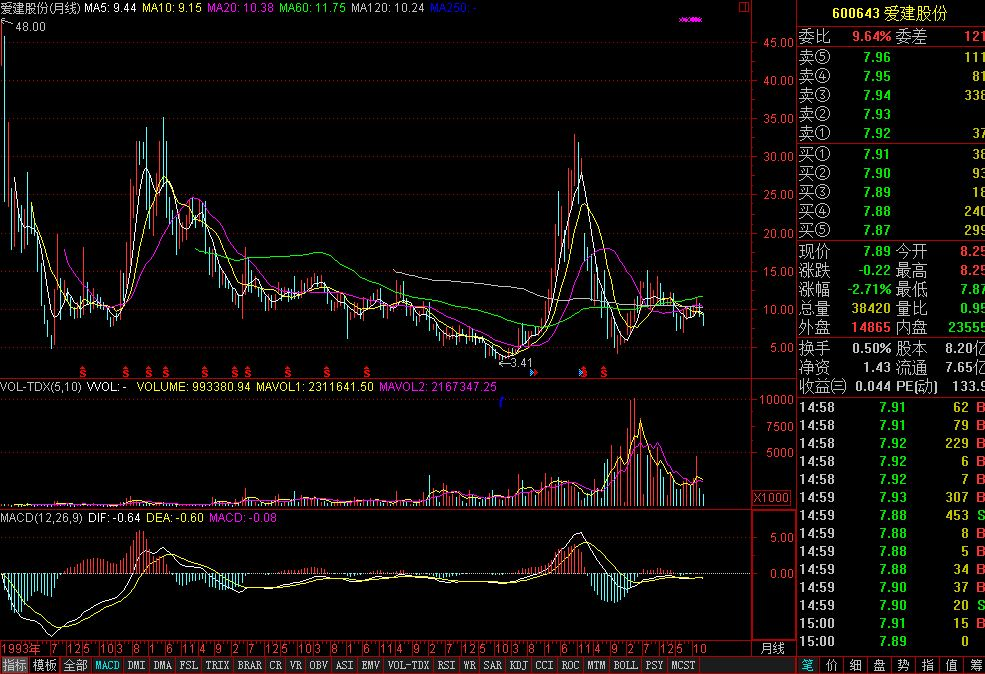This screenshot has height=674, width=985.
Task: Select the 笔 tab in quote panel
Action: coord(806,665)
